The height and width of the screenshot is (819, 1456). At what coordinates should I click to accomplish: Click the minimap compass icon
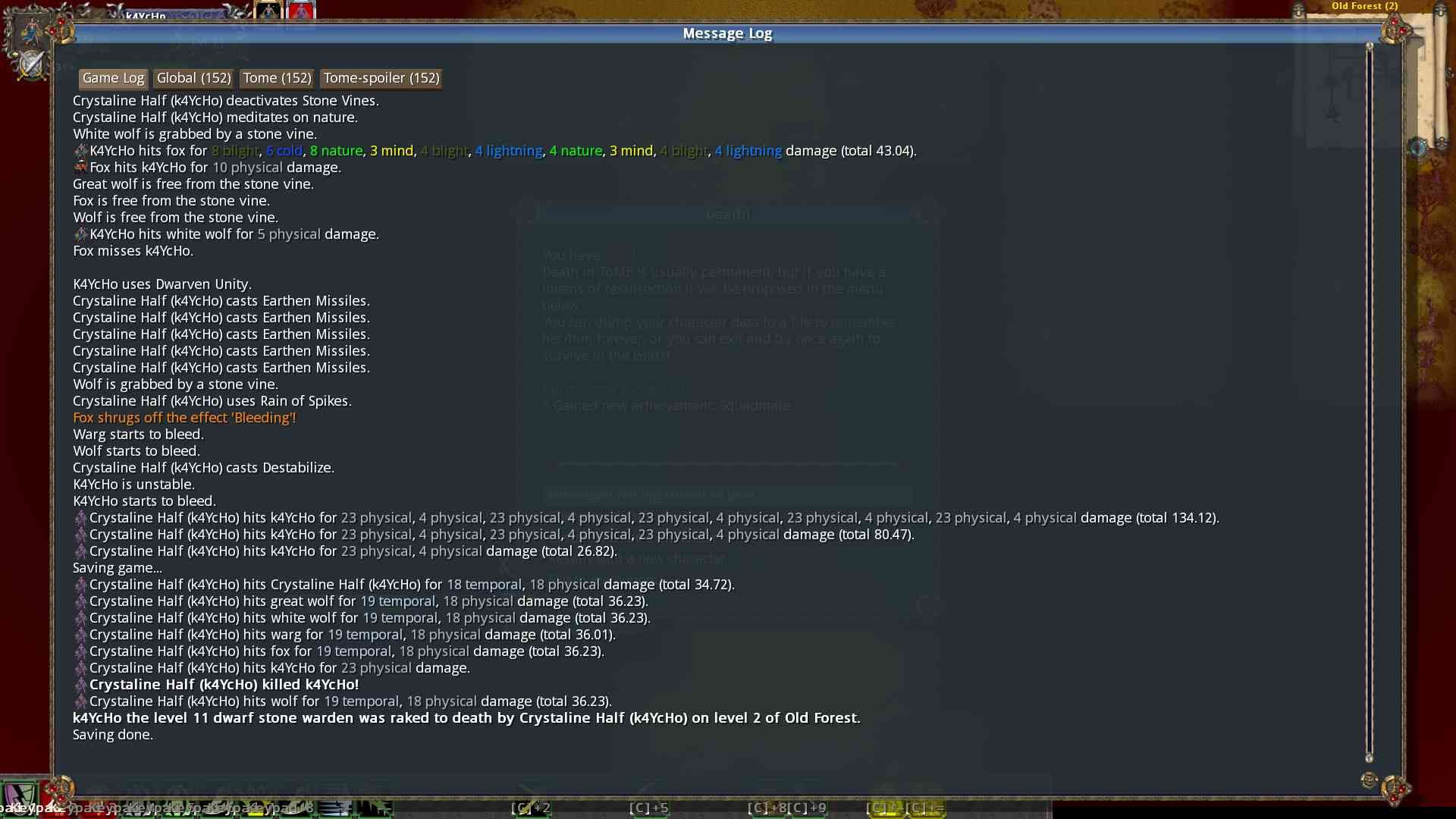pyautogui.click(x=1418, y=147)
